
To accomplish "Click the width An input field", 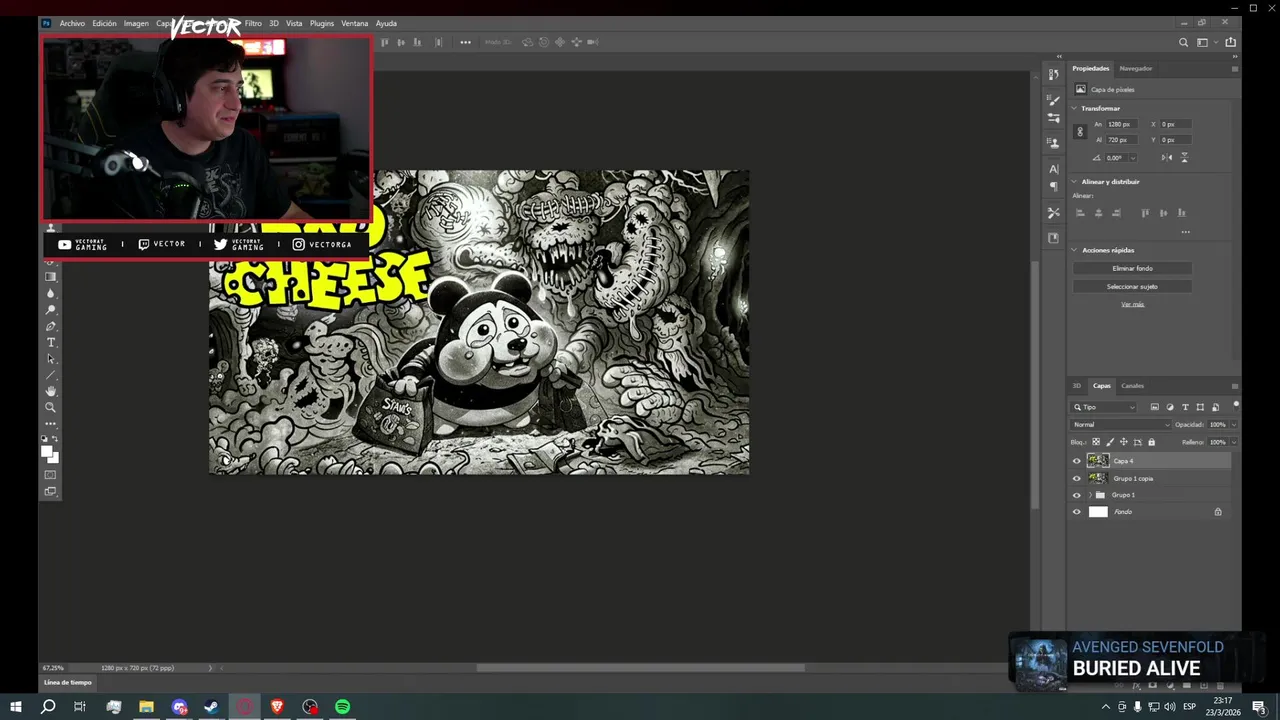I will [x=1122, y=124].
